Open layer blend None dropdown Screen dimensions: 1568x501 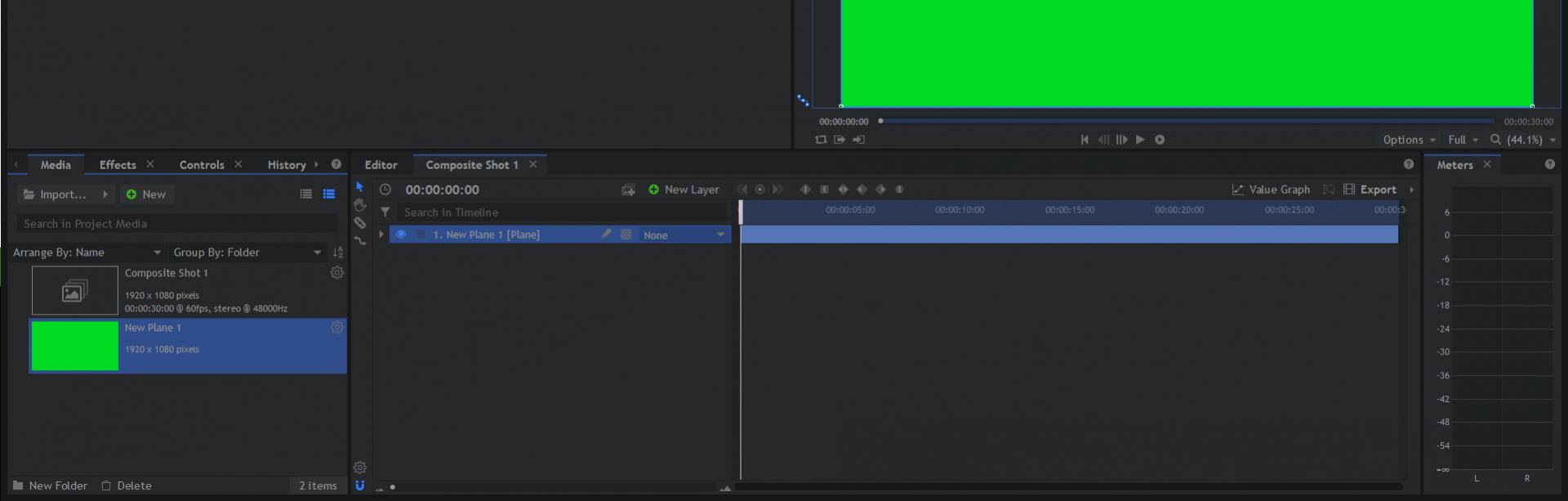click(684, 235)
